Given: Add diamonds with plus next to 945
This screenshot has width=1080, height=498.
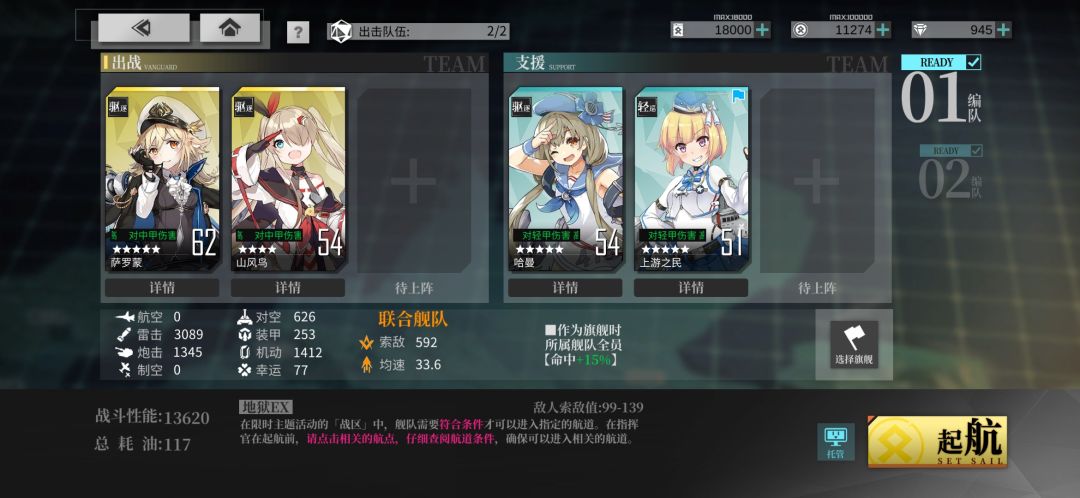Looking at the screenshot, I should click(x=1003, y=30).
